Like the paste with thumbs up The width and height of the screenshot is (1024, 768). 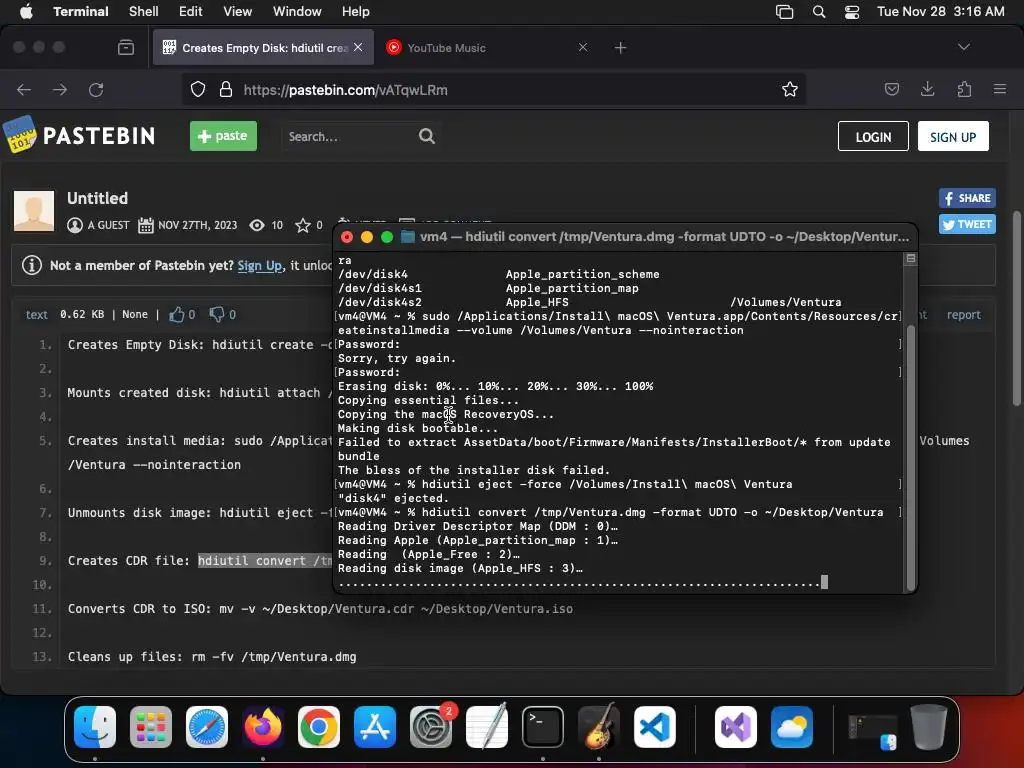(176, 315)
